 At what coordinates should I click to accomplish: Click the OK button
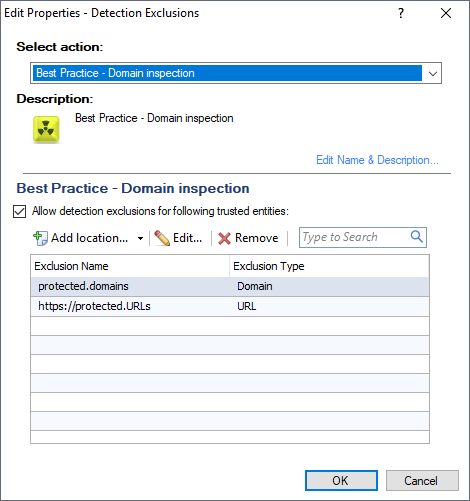coord(341,480)
